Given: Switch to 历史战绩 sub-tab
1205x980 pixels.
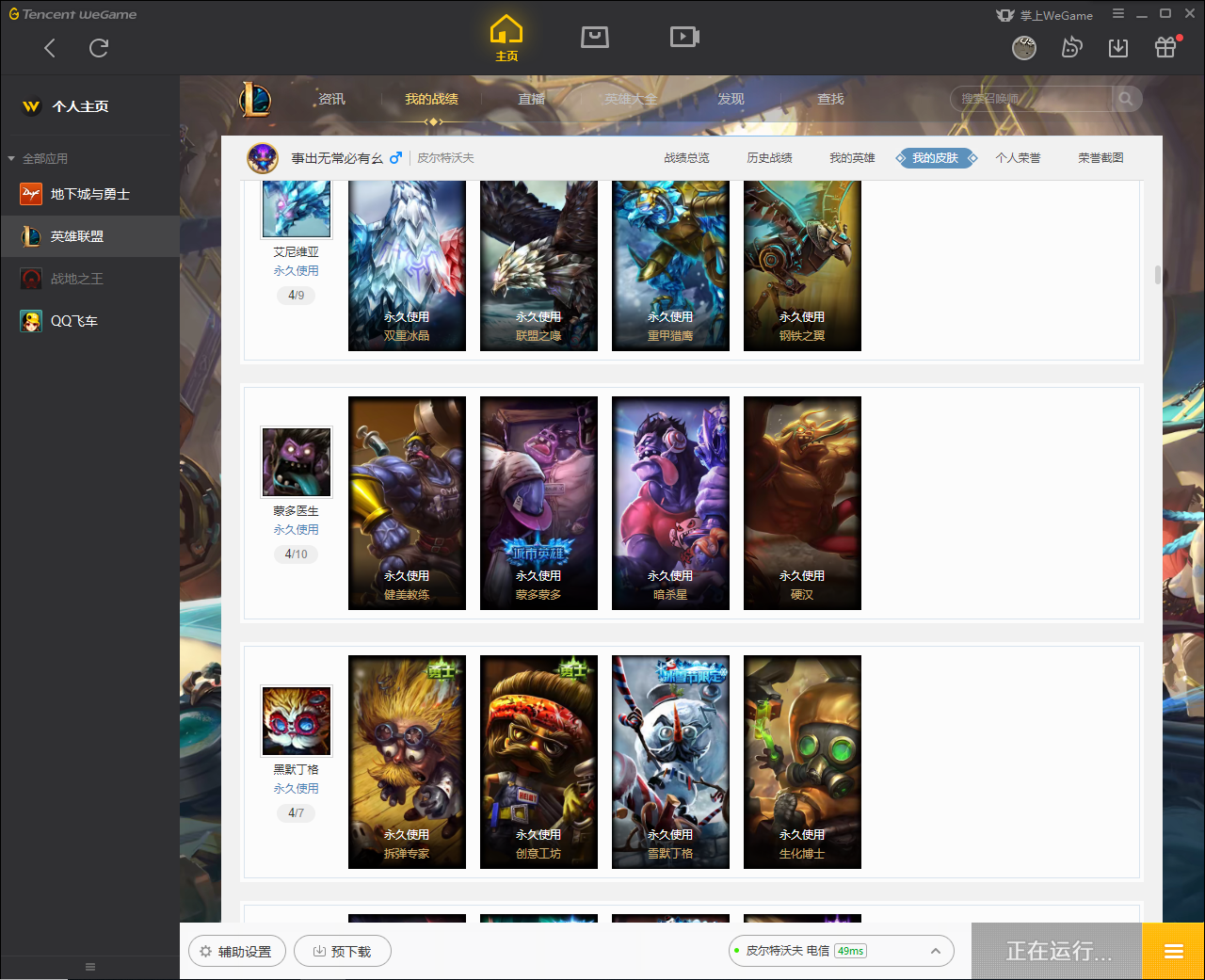Looking at the screenshot, I should point(769,158).
